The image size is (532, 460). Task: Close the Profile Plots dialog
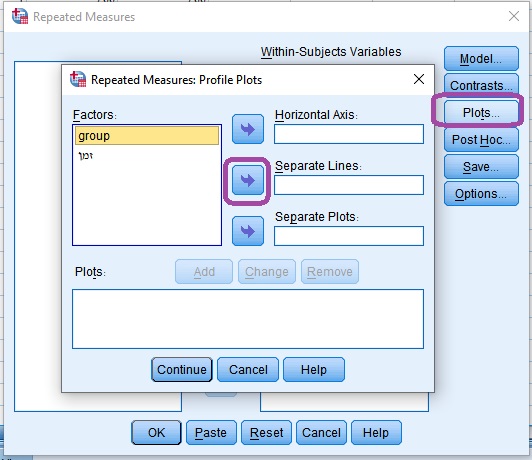pyautogui.click(x=419, y=79)
